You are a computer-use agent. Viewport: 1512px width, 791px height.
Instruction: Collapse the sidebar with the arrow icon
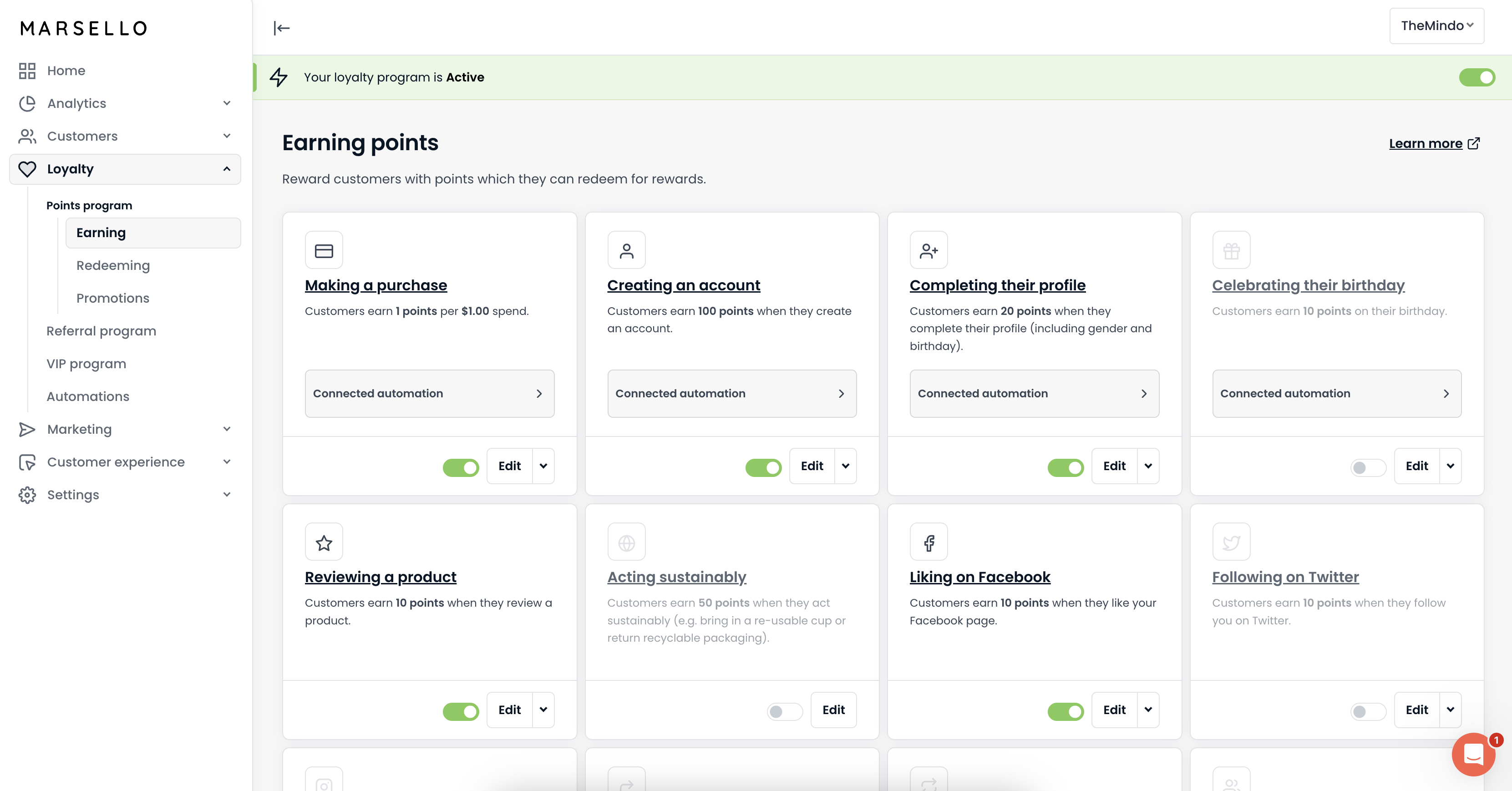click(281, 28)
